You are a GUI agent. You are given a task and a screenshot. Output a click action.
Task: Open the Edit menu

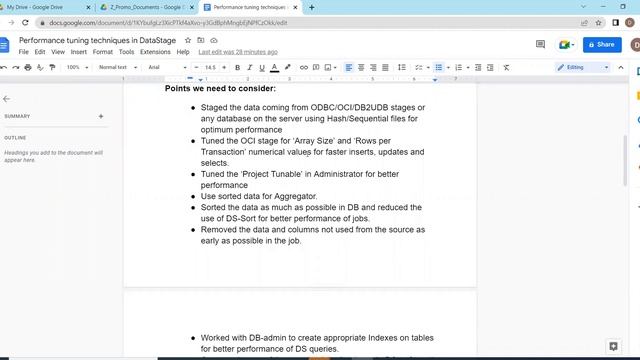[x=40, y=52]
